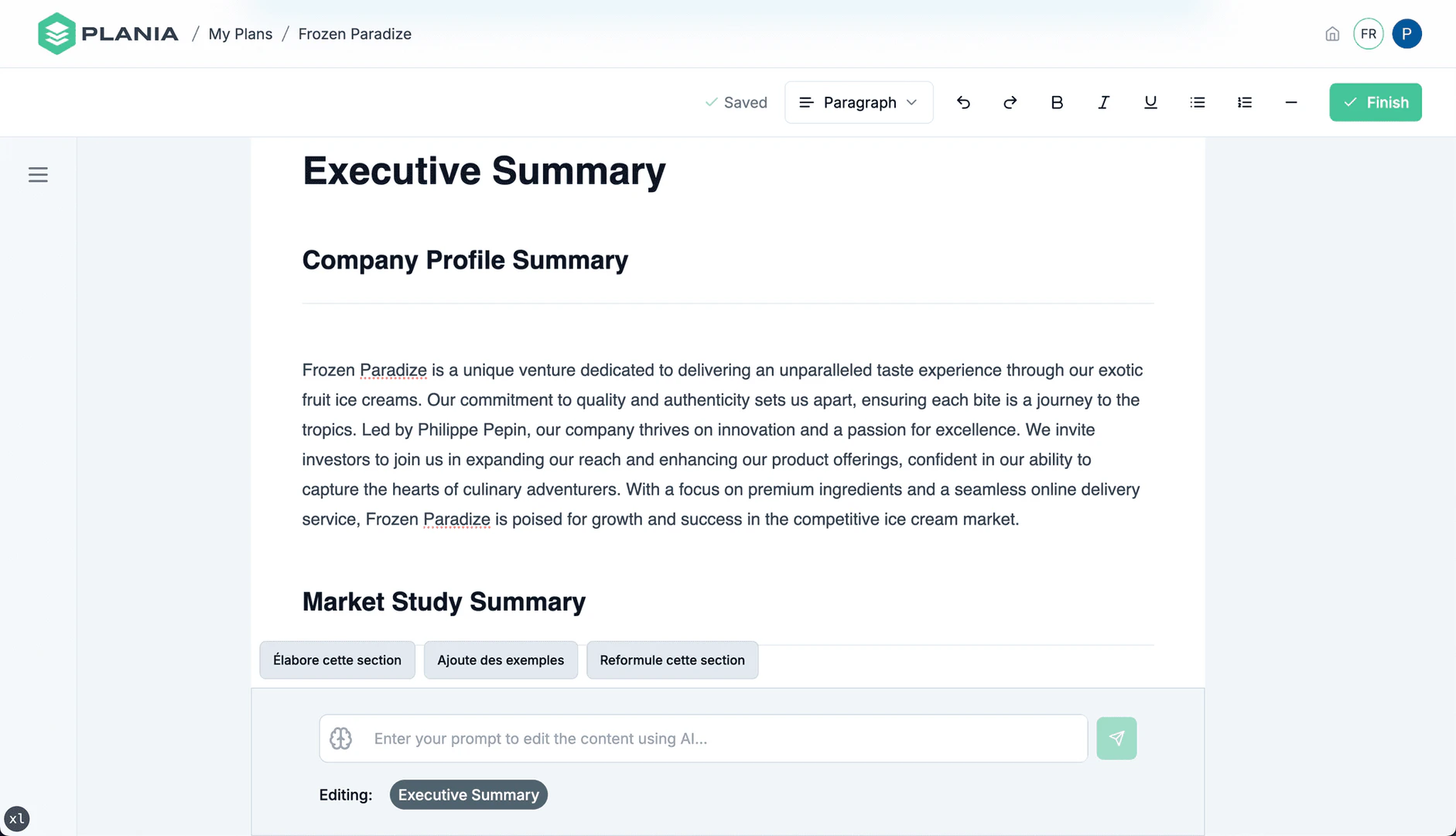Image resolution: width=1456 pixels, height=836 pixels.
Task: Apply italic formatting
Action: pyautogui.click(x=1103, y=101)
